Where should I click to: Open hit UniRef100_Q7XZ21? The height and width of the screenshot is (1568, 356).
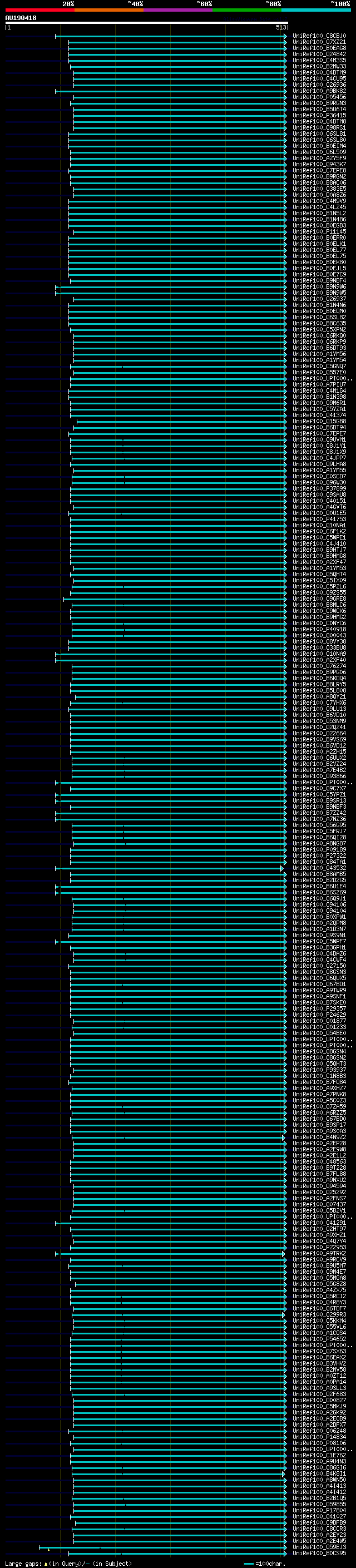pyautogui.click(x=319, y=42)
